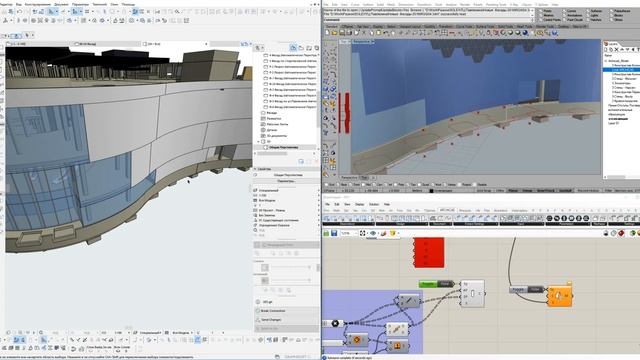Viewport: 640px width, 360px height.
Task: Select highlighted blue layer row in Rhino Layers
Action: click(621, 70)
